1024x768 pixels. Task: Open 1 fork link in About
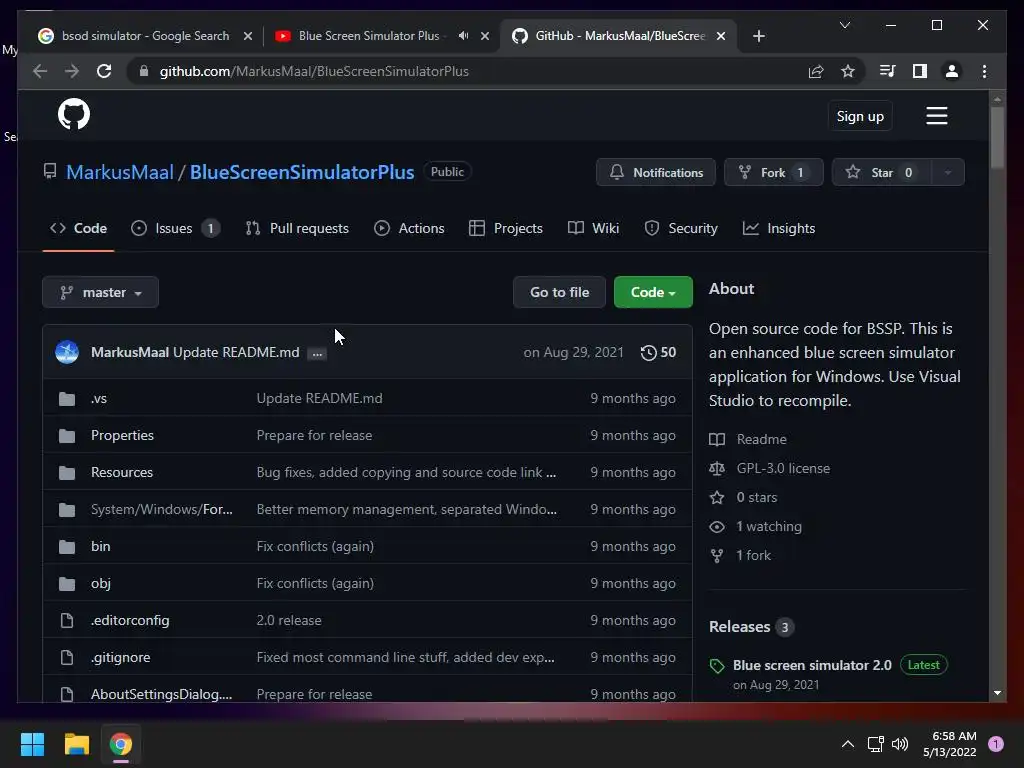(754, 556)
